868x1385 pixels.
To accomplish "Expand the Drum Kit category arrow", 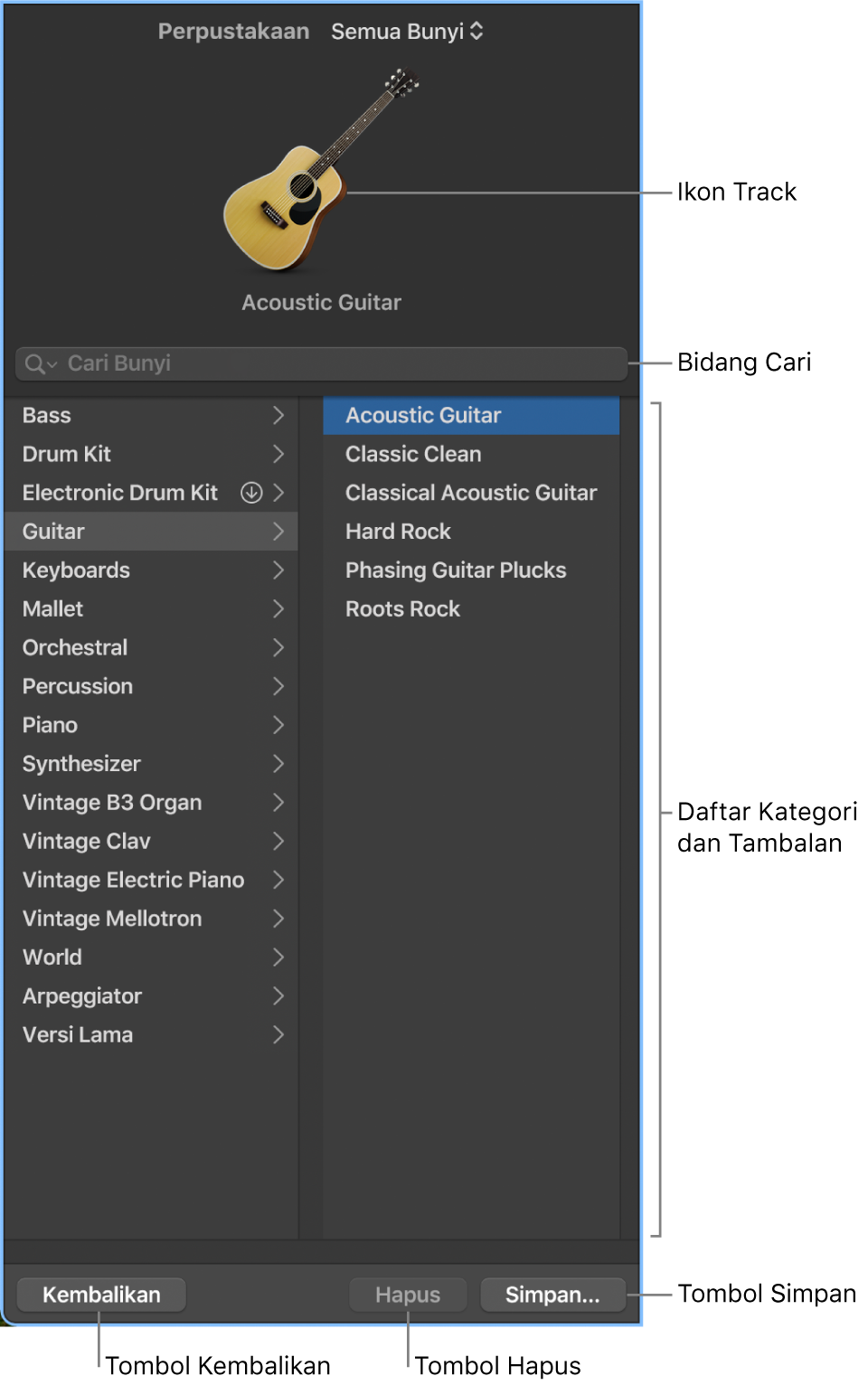I will coord(278,455).
